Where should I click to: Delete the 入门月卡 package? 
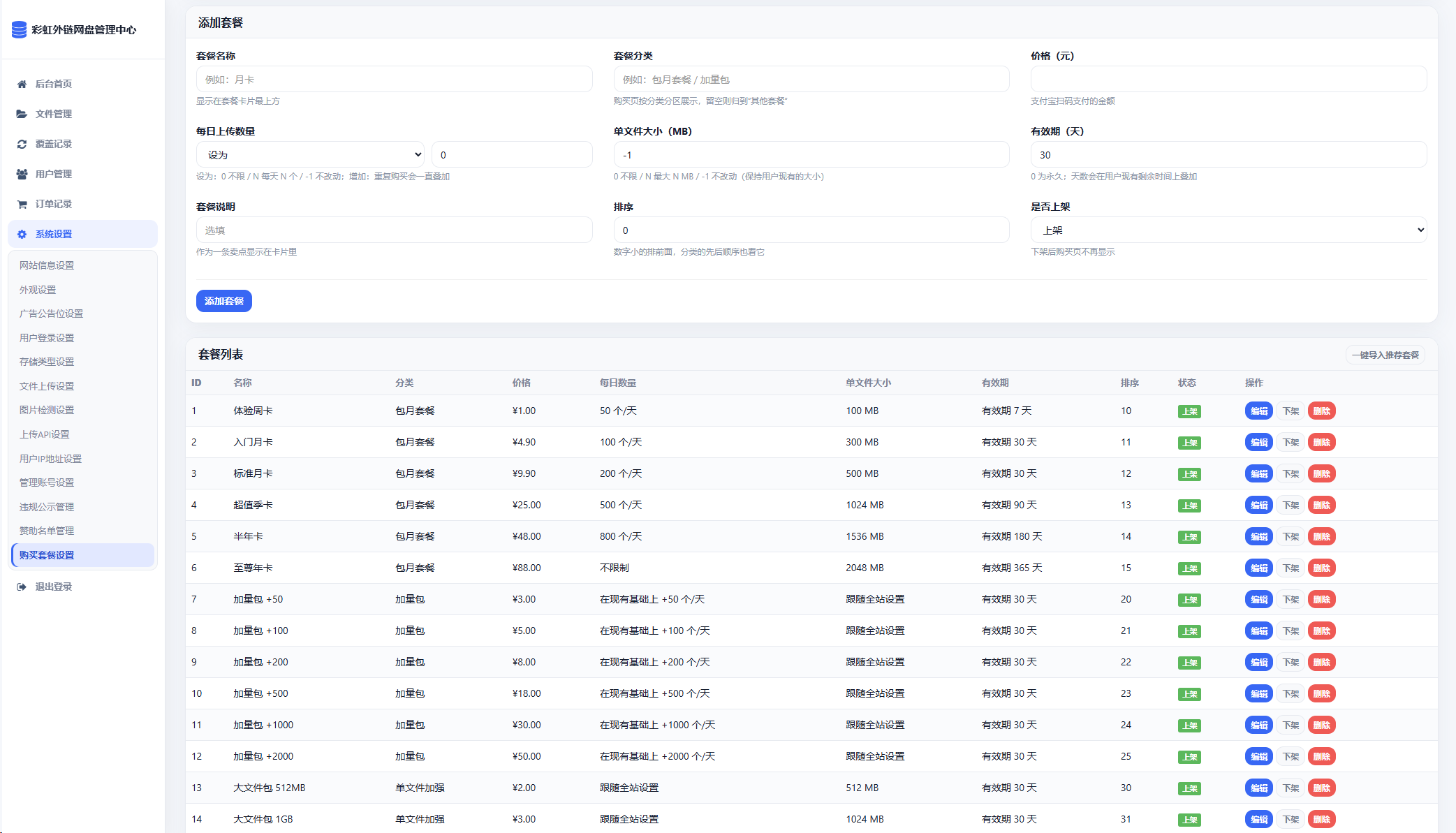point(1321,442)
